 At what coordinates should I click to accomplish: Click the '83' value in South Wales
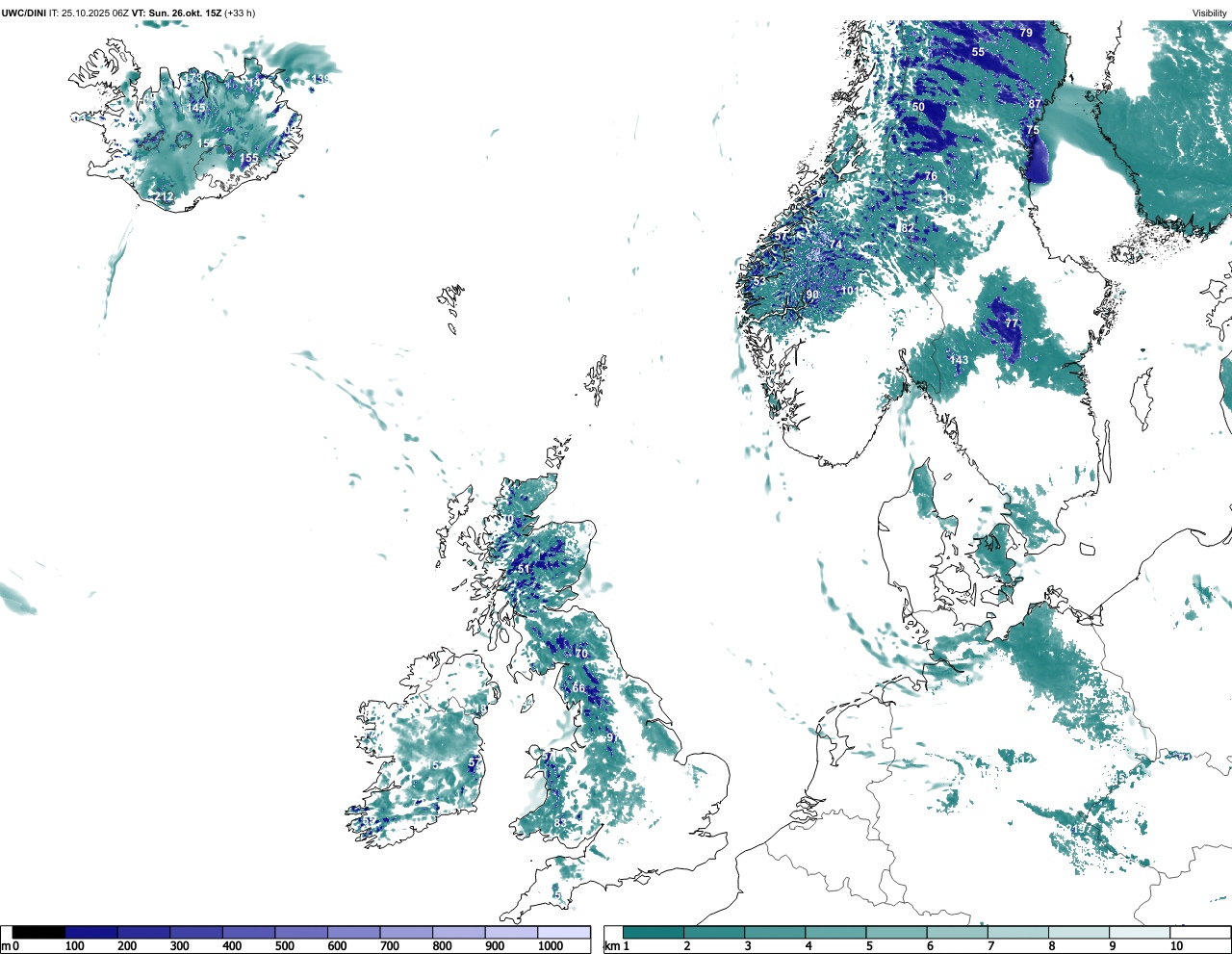coord(560,823)
